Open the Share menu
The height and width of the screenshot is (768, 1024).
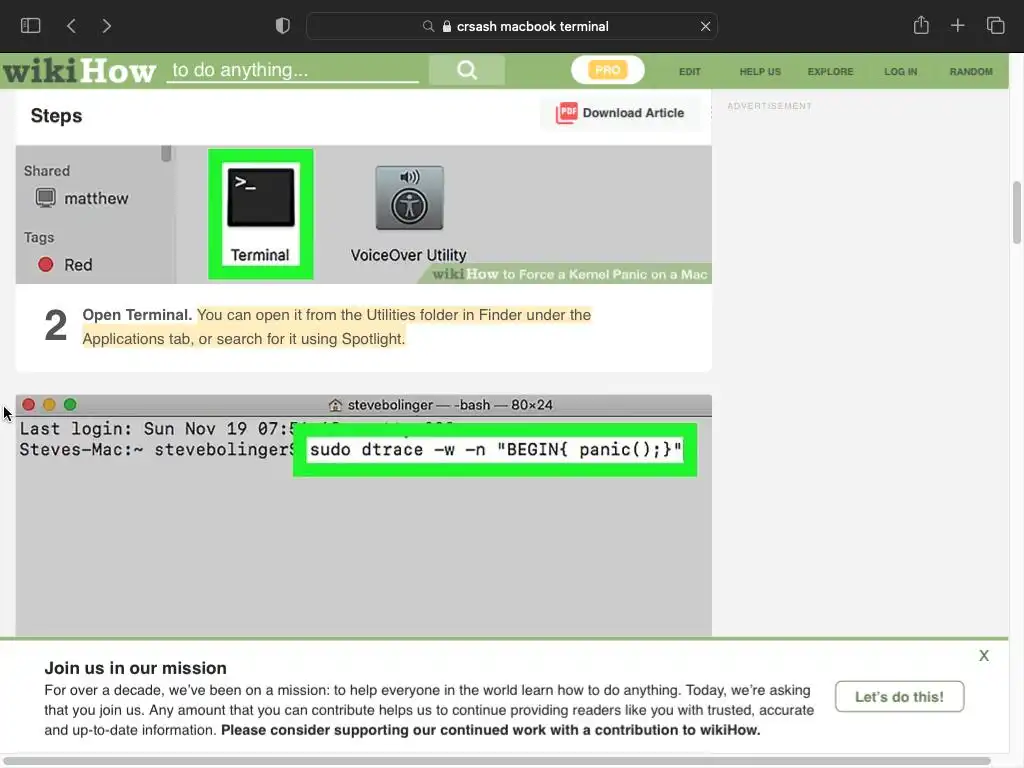pos(921,25)
